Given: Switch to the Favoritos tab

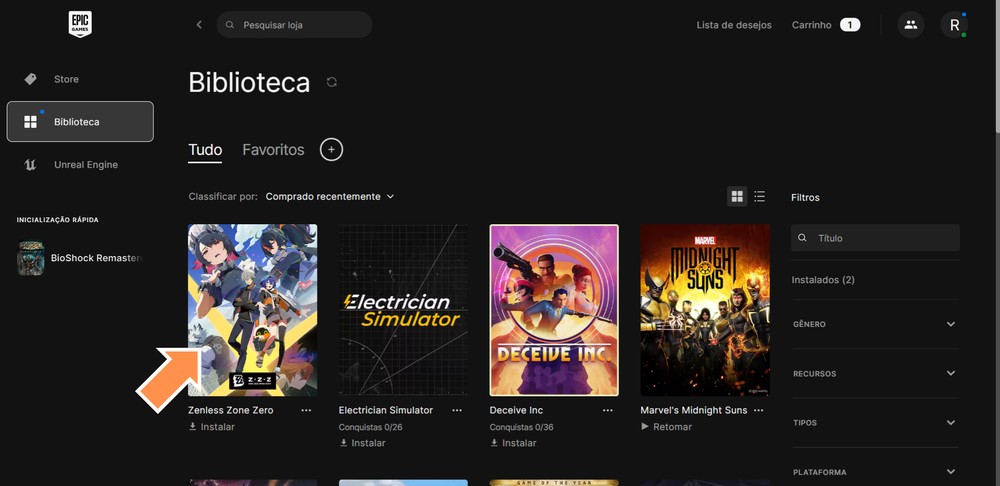Looking at the screenshot, I should tap(273, 150).
